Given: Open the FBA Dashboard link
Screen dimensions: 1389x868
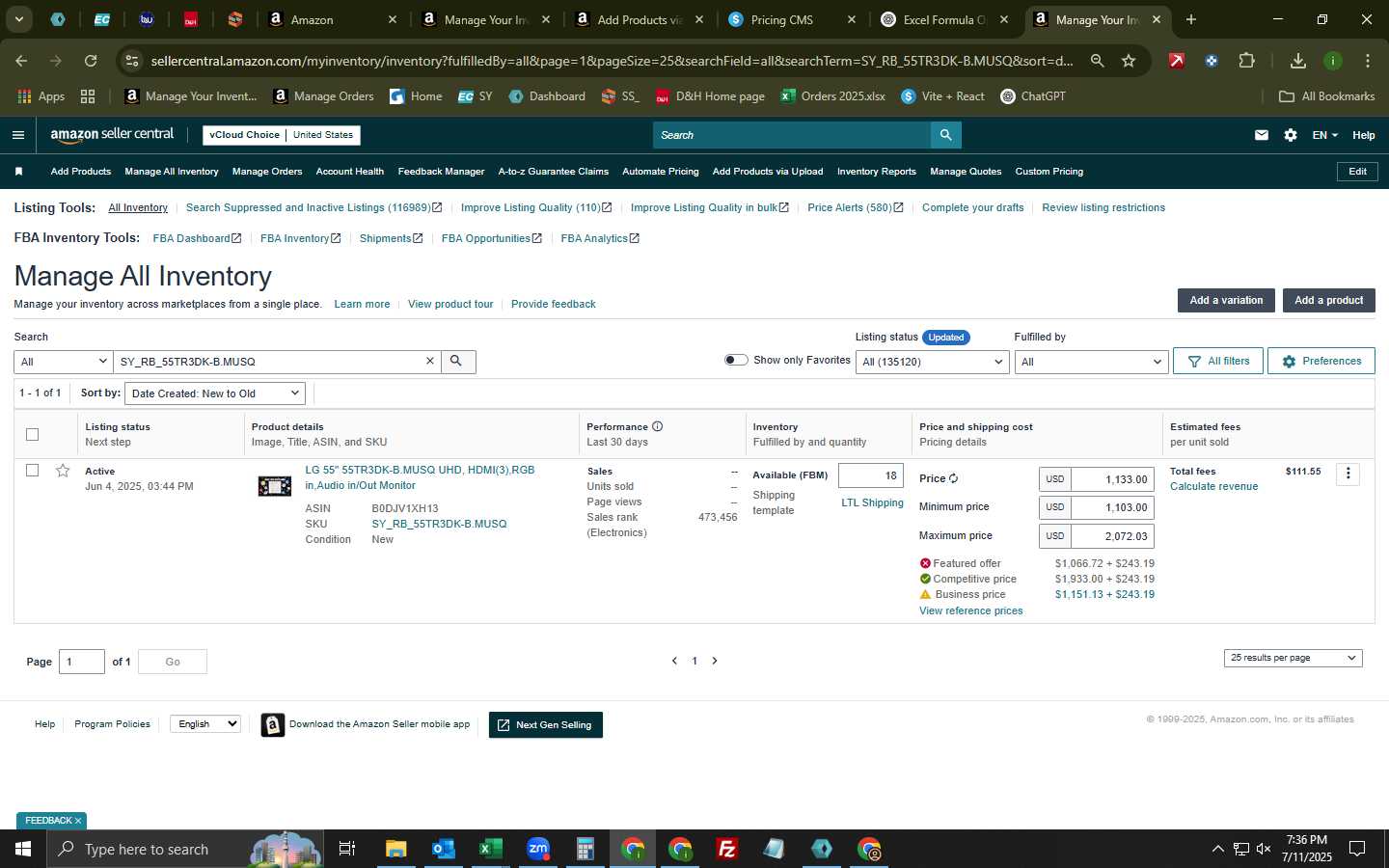Looking at the screenshot, I should (x=197, y=238).
